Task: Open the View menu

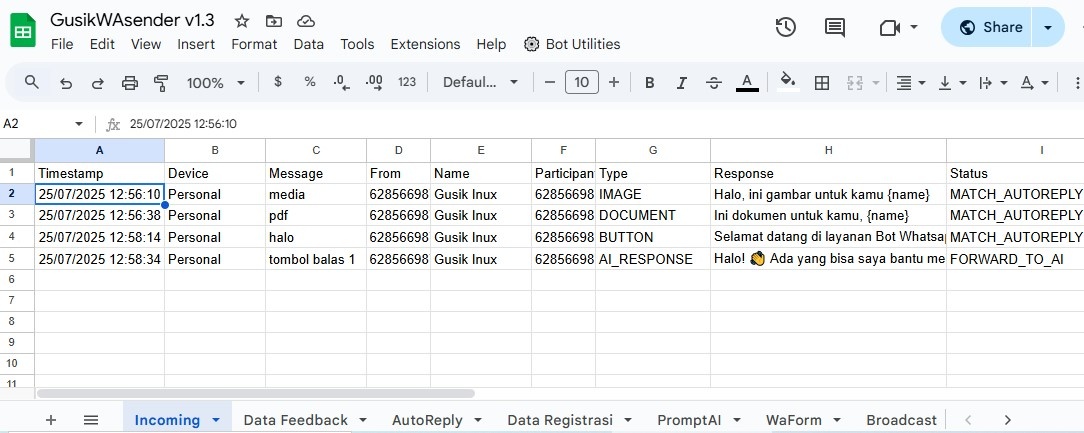Action: point(146,44)
